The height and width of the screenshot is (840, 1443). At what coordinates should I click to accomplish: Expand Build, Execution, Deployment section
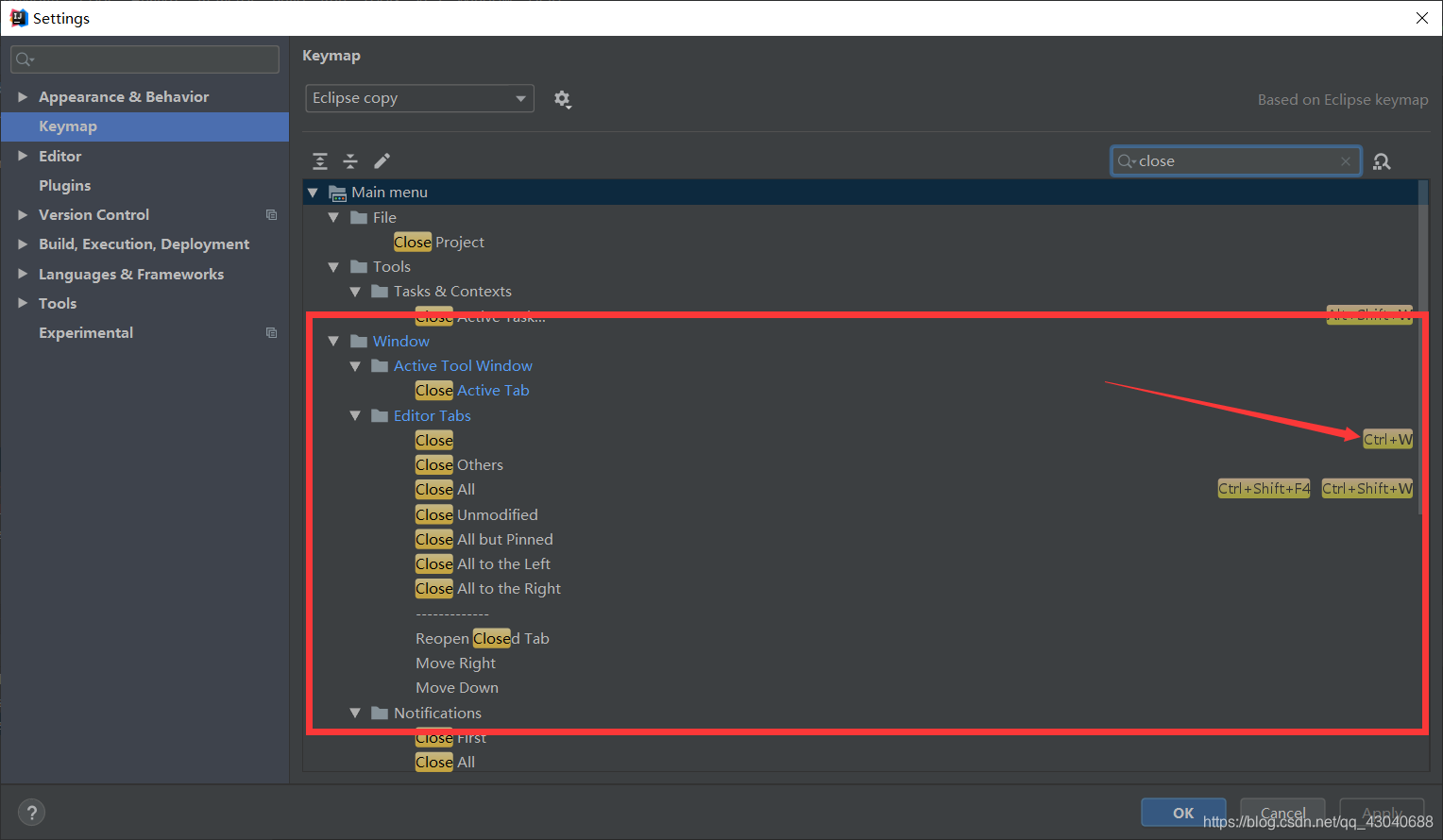tap(23, 244)
